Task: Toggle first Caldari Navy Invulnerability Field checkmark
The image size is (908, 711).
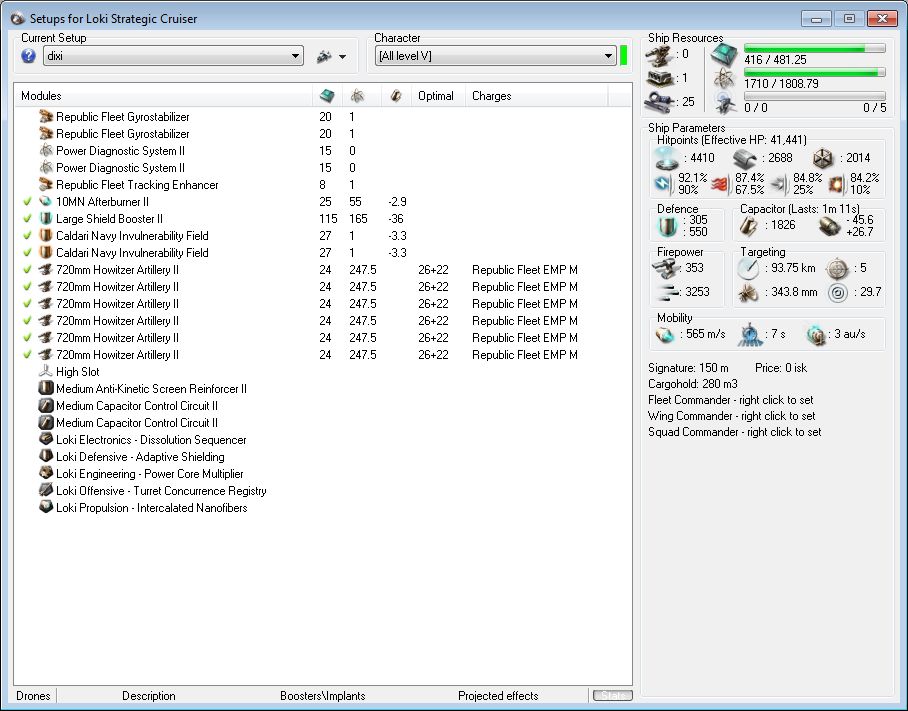Action: pos(27,236)
